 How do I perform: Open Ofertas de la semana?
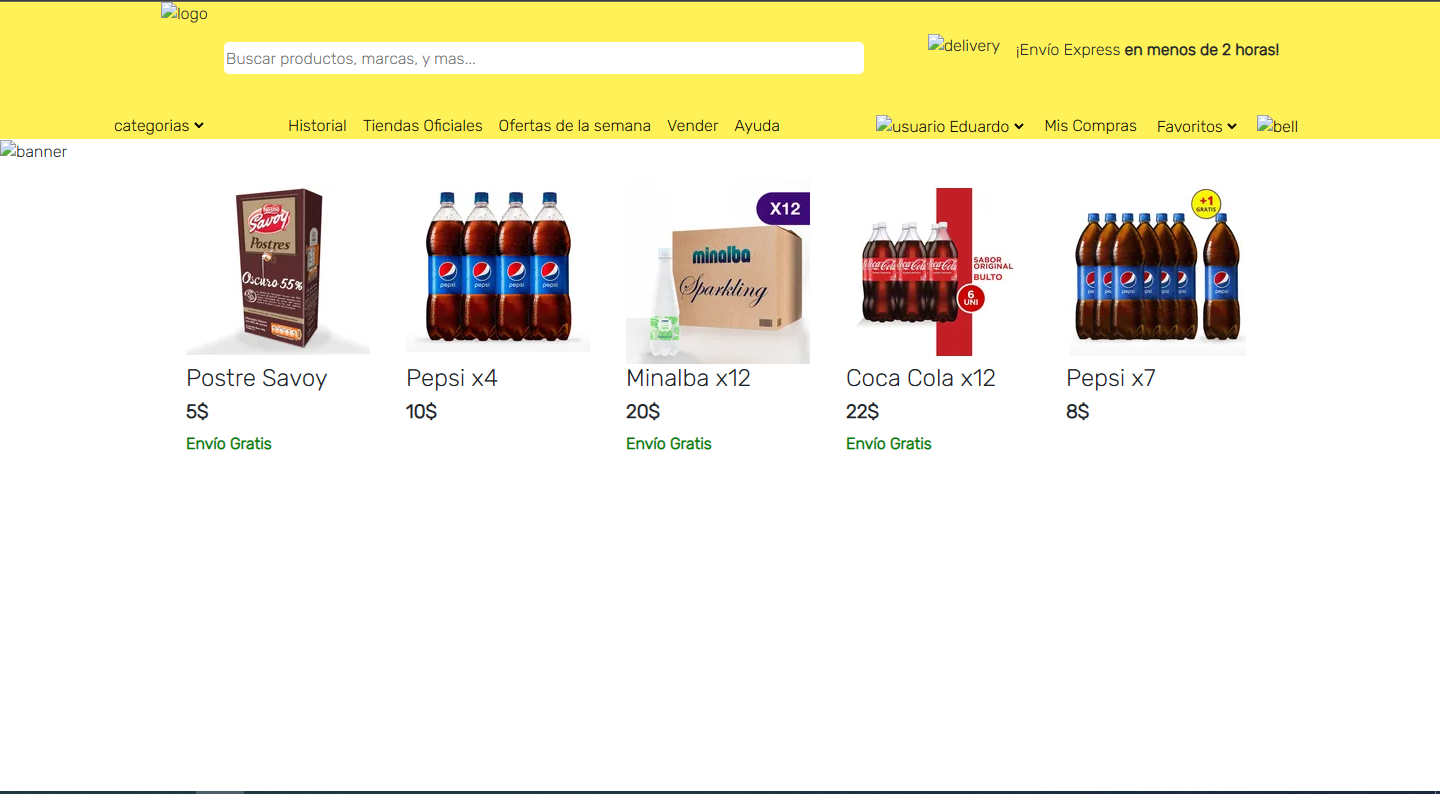click(x=575, y=126)
